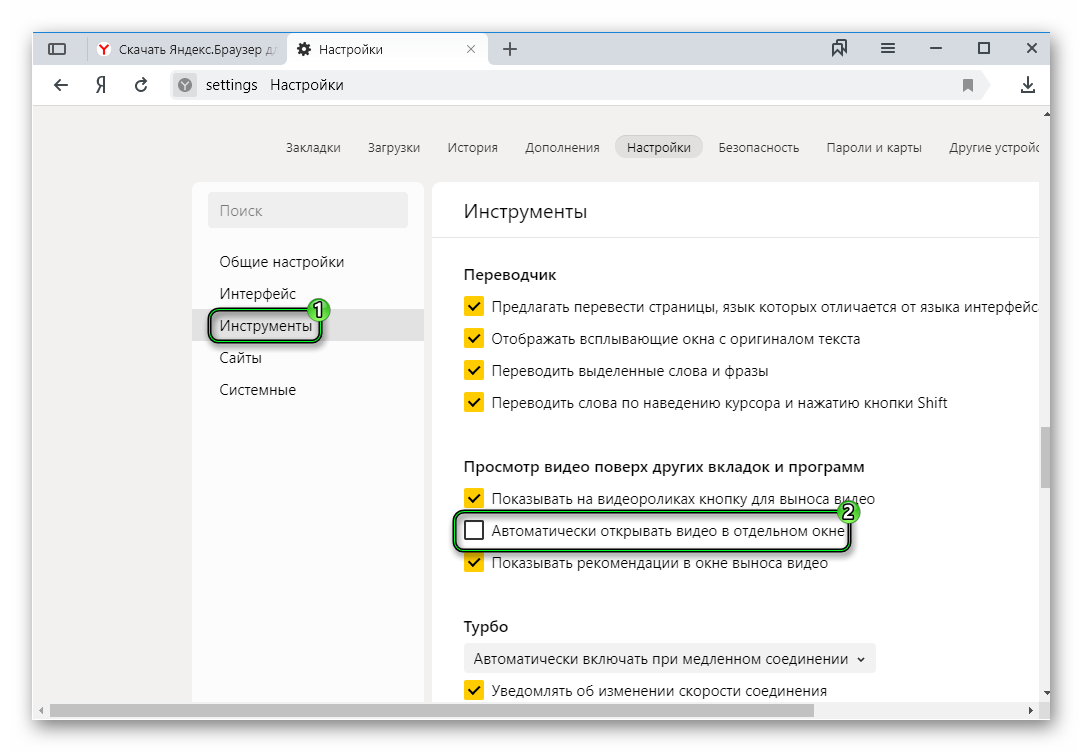
Task: Click the Yandex favicon on the first tab
Action: pyautogui.click(x=104, y=47)
